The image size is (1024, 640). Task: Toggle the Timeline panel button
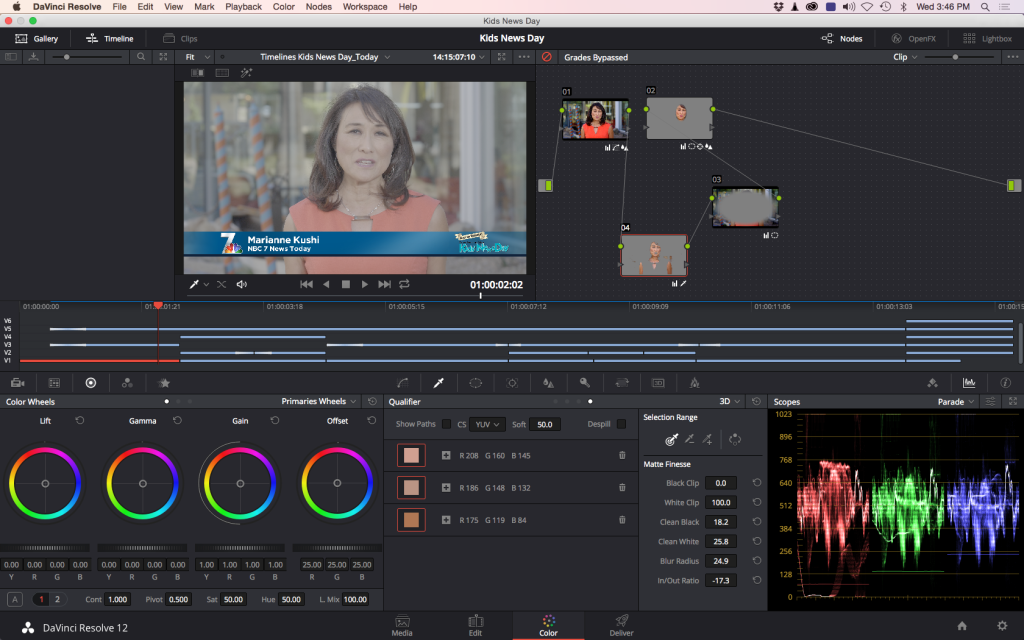[109, 39]
